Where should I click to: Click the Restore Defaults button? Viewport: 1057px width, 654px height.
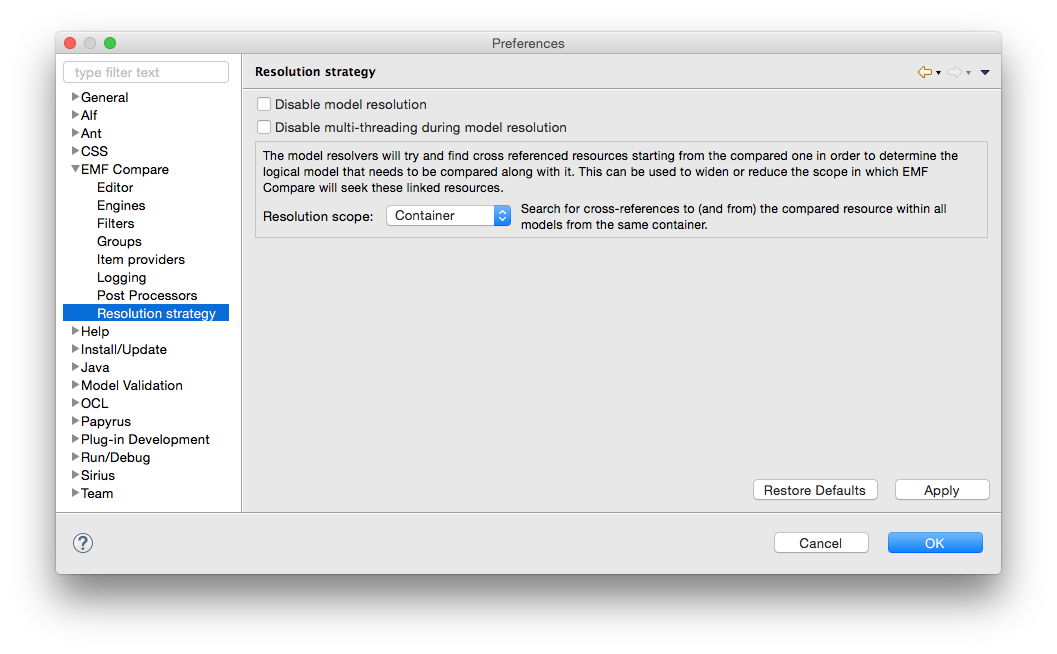[x=814, y=490]
